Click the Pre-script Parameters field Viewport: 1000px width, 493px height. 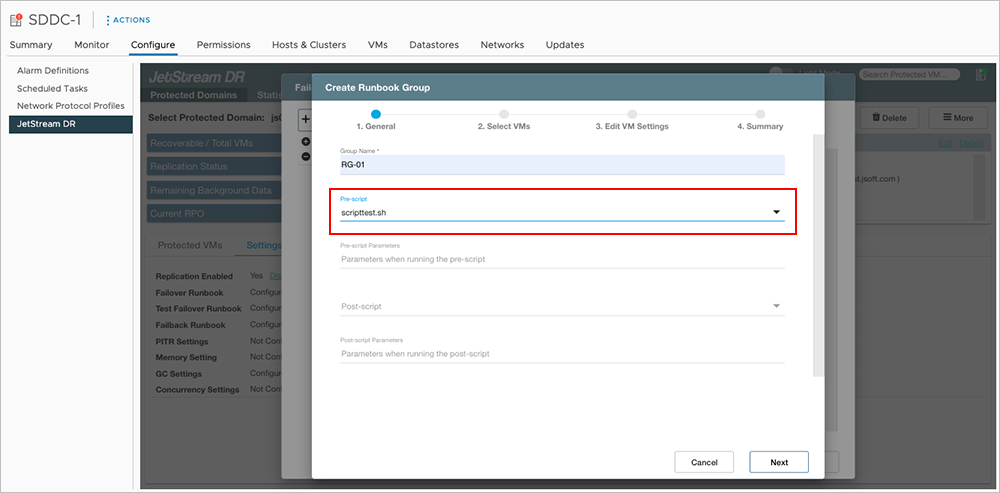(562, 259)
